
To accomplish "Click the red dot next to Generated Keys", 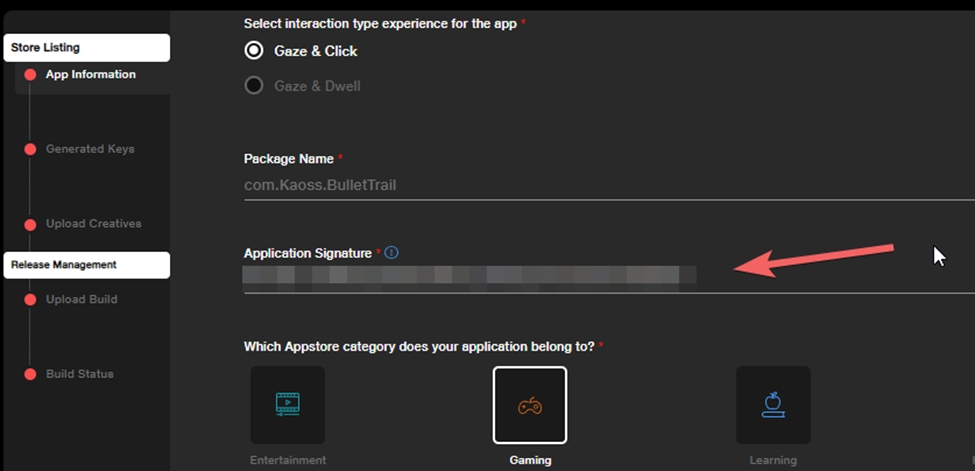I will [30, 150].
